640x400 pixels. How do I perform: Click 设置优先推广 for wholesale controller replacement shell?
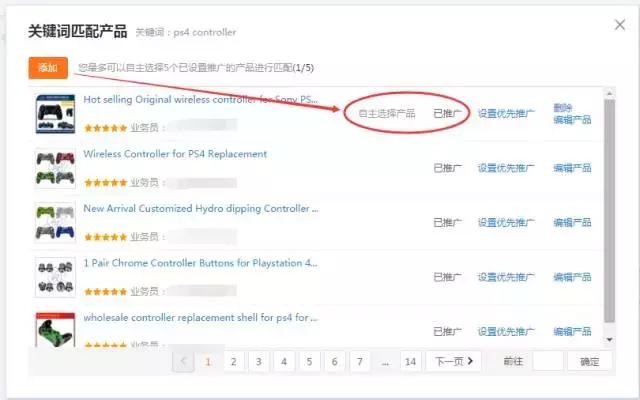(x=507, y=331)
